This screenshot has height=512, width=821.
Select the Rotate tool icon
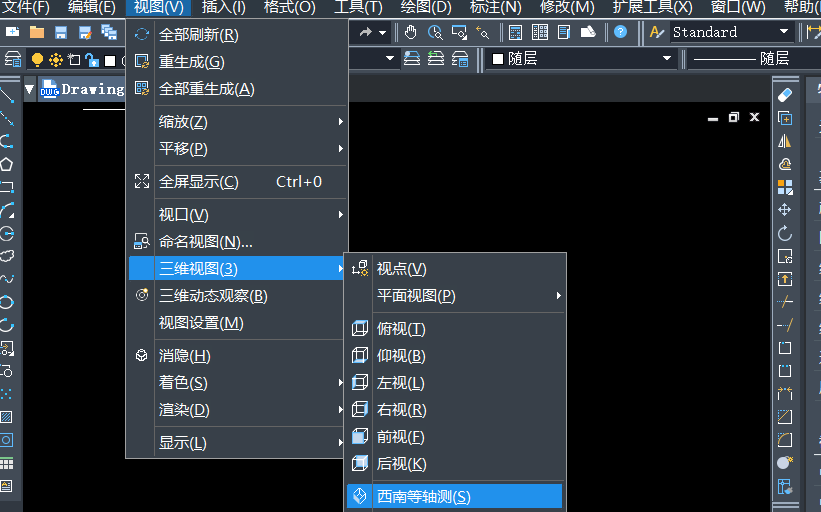click(x=784, y=233)
